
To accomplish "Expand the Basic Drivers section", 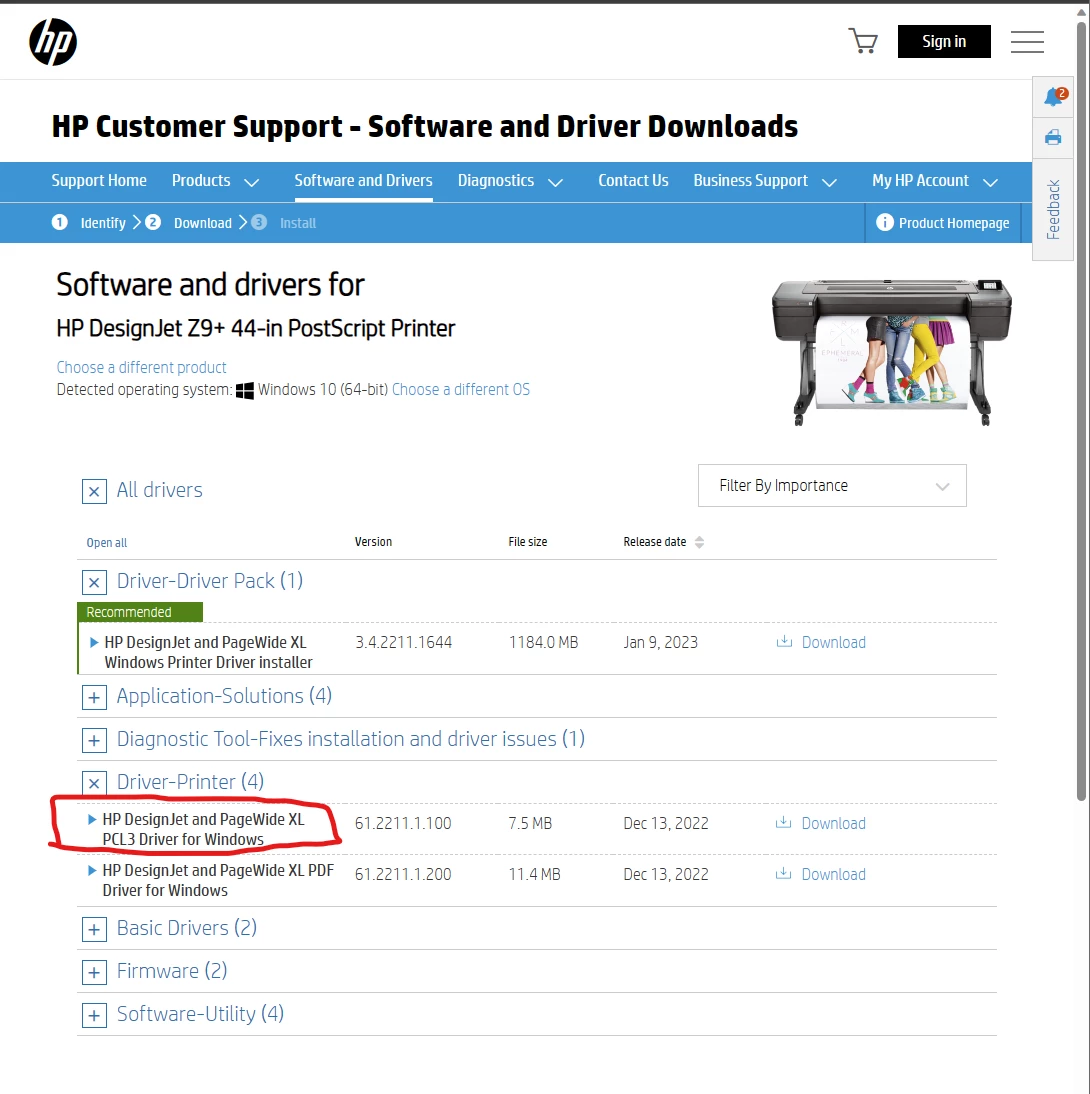I will tap(94, 929).
